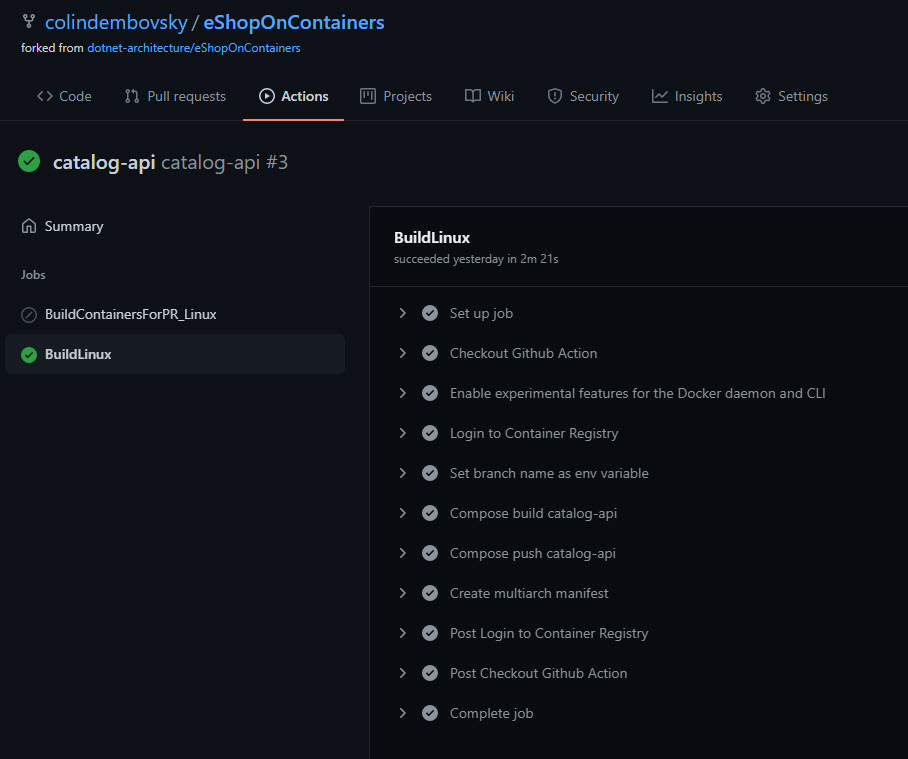Click check icon for Set up job
The image size is (908, 759).
[430, 313]
